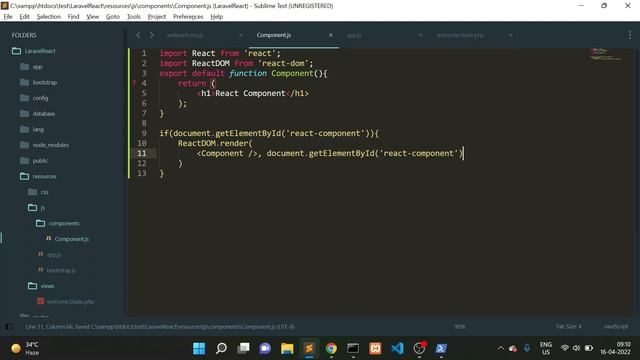Open the weather widget showing 34°C Haze
This screenshot has width=640, height=360.
coord(25,349)
